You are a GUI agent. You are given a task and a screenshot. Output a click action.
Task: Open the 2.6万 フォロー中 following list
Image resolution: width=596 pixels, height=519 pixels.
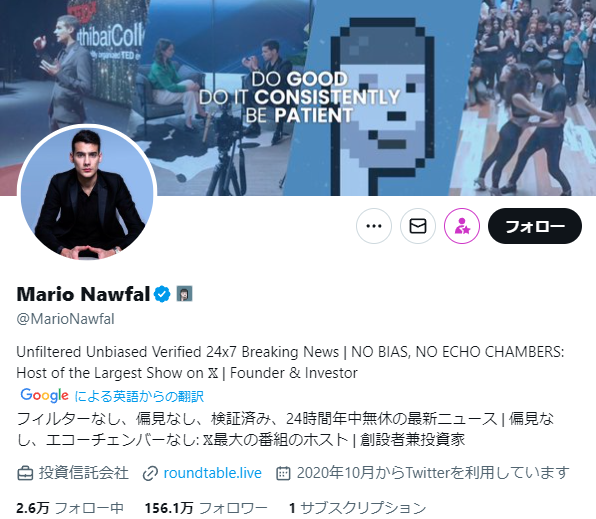[70, 508]
